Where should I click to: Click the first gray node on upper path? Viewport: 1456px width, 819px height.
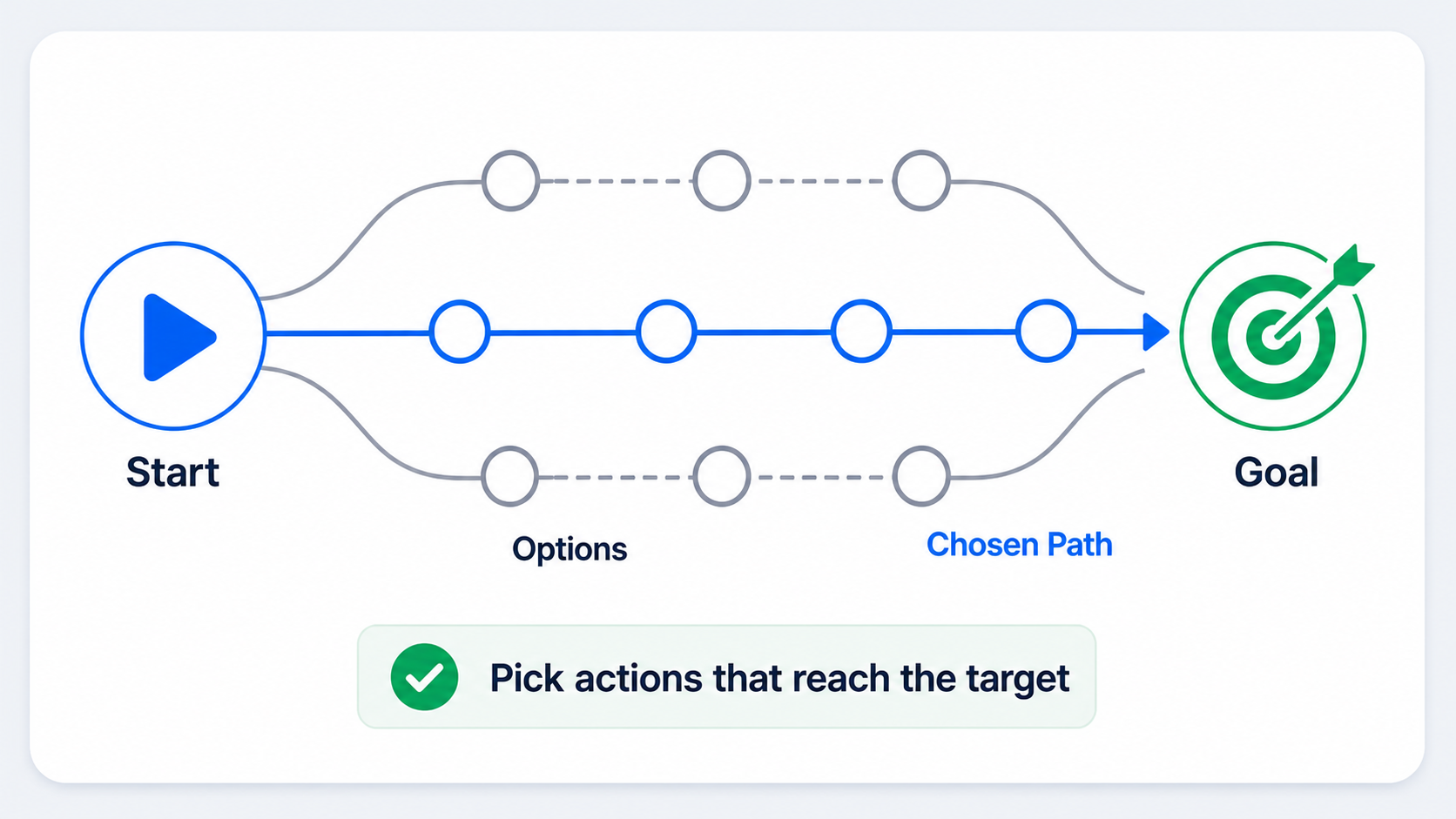click(x=511, y=181)
